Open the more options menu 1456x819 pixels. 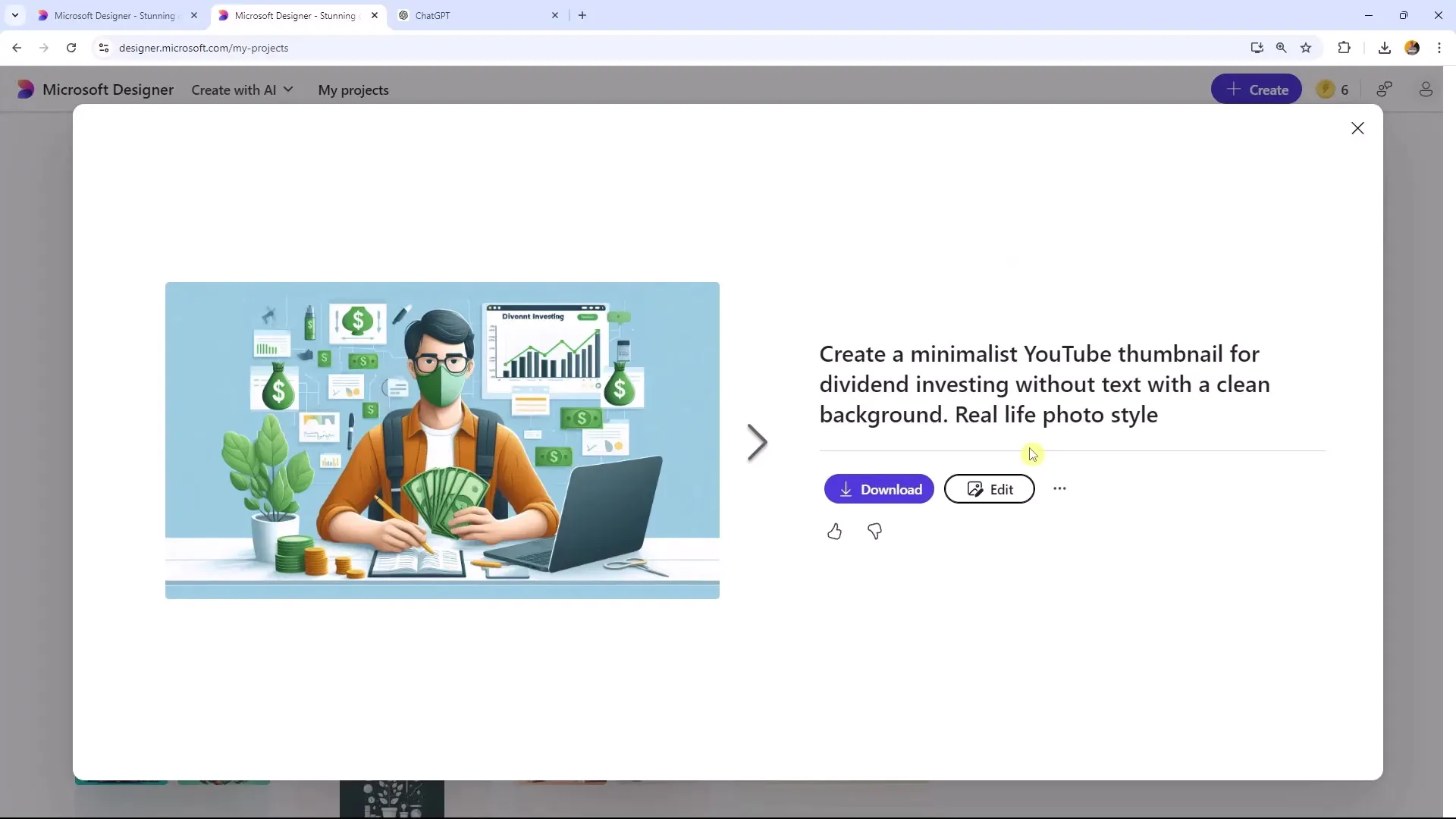[1059, 488]
